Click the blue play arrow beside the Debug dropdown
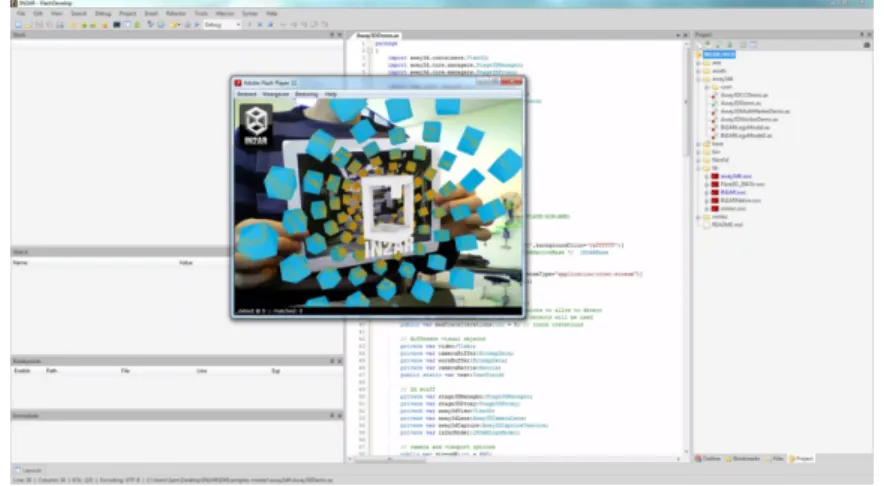Viewport: 884px width, 486px height. [x=197, y=25]
